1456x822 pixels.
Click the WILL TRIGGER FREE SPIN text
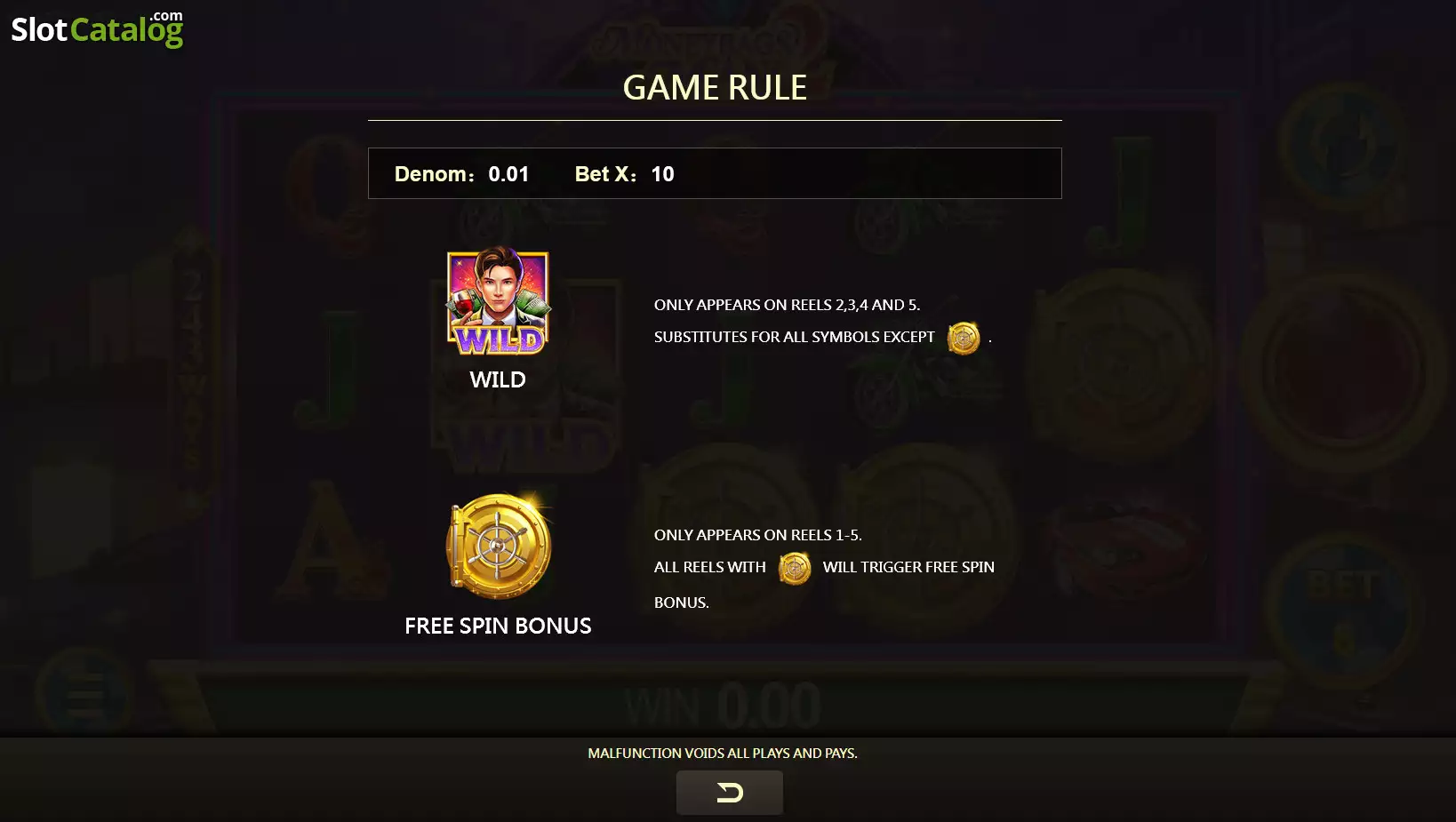click(908, 567)
